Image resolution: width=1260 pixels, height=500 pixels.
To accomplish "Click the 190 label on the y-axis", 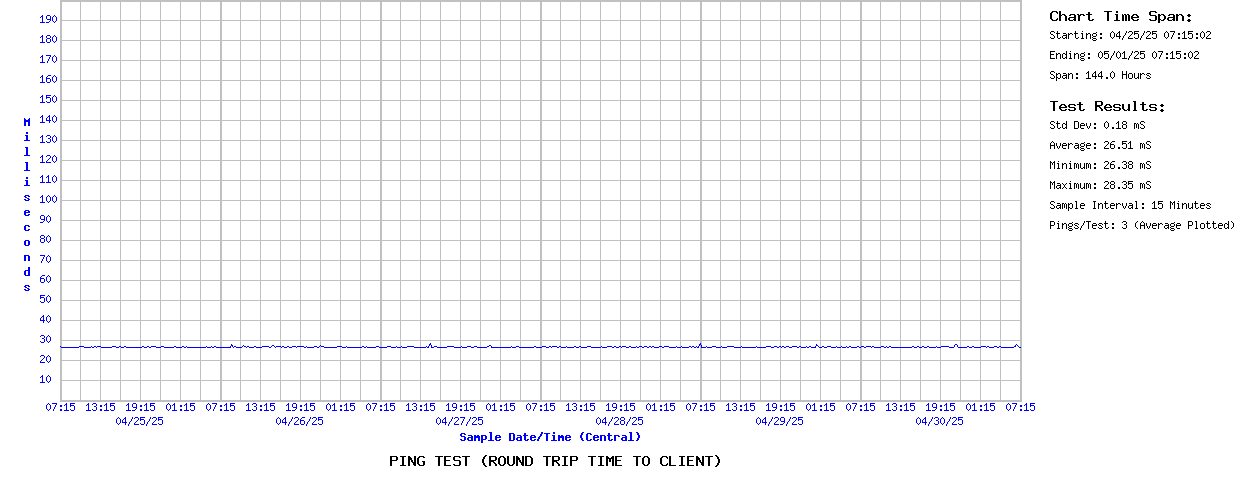I will click(x=47, y=19).
